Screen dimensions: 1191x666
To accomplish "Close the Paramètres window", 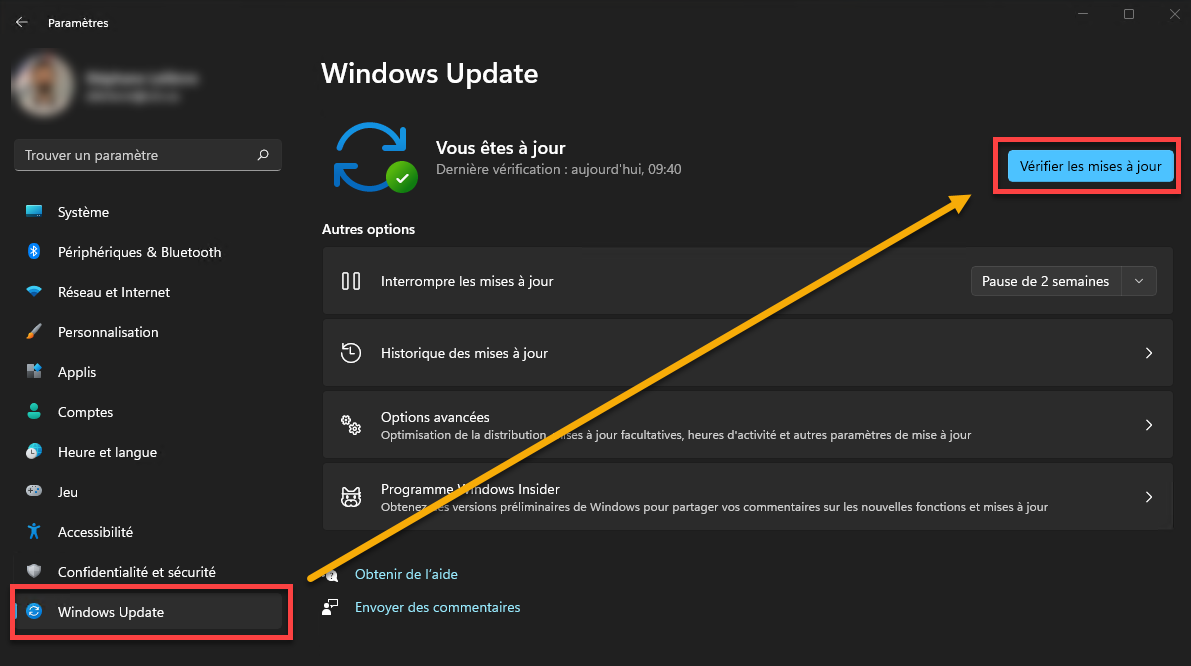I will [x=1174, y=14].
